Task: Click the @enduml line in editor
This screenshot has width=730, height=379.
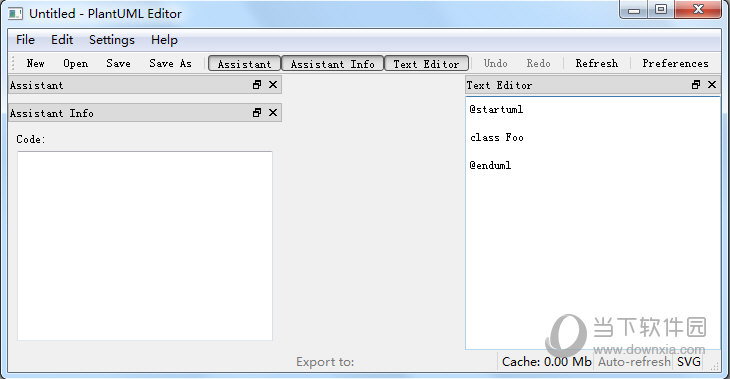Action: [x=490, y=165]
